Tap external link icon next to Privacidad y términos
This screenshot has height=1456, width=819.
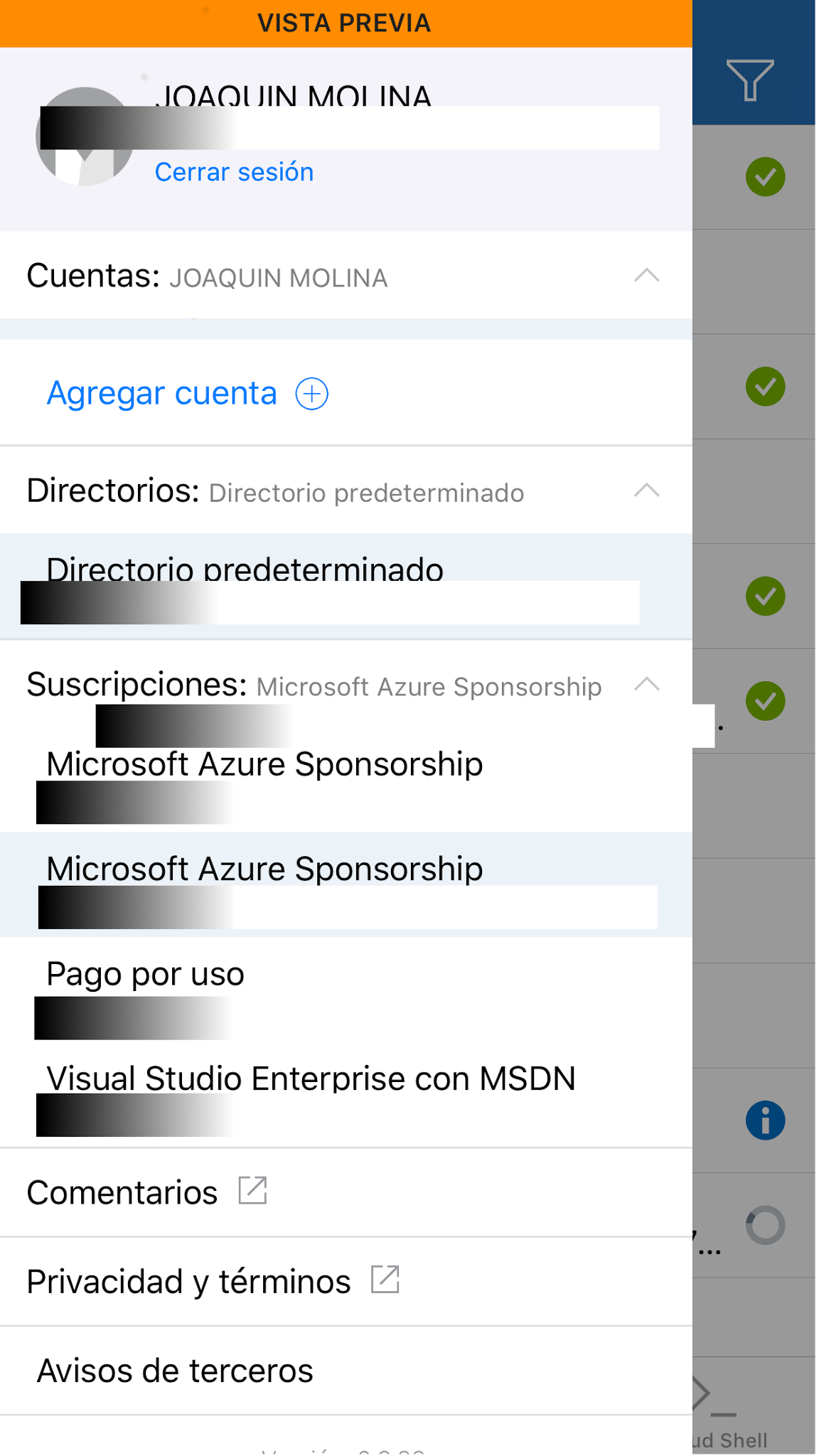(x=385, y=1280)
